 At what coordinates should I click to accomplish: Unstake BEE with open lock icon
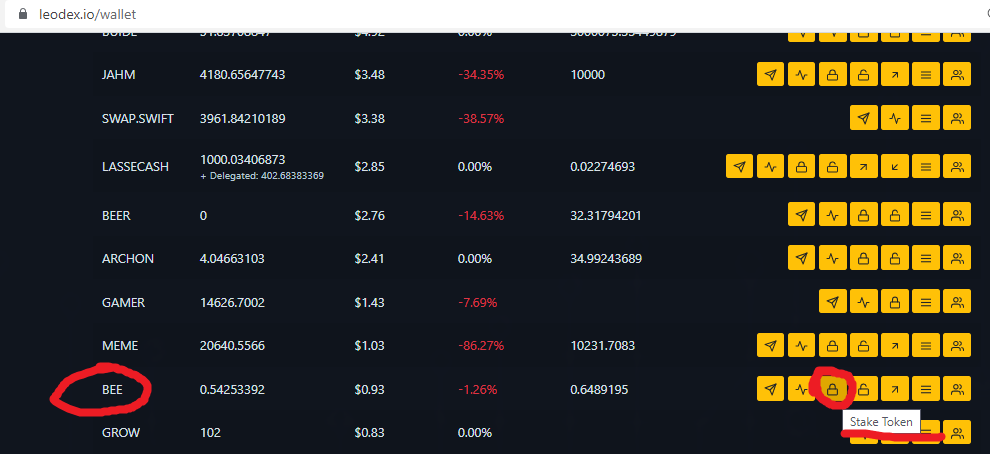863,389
